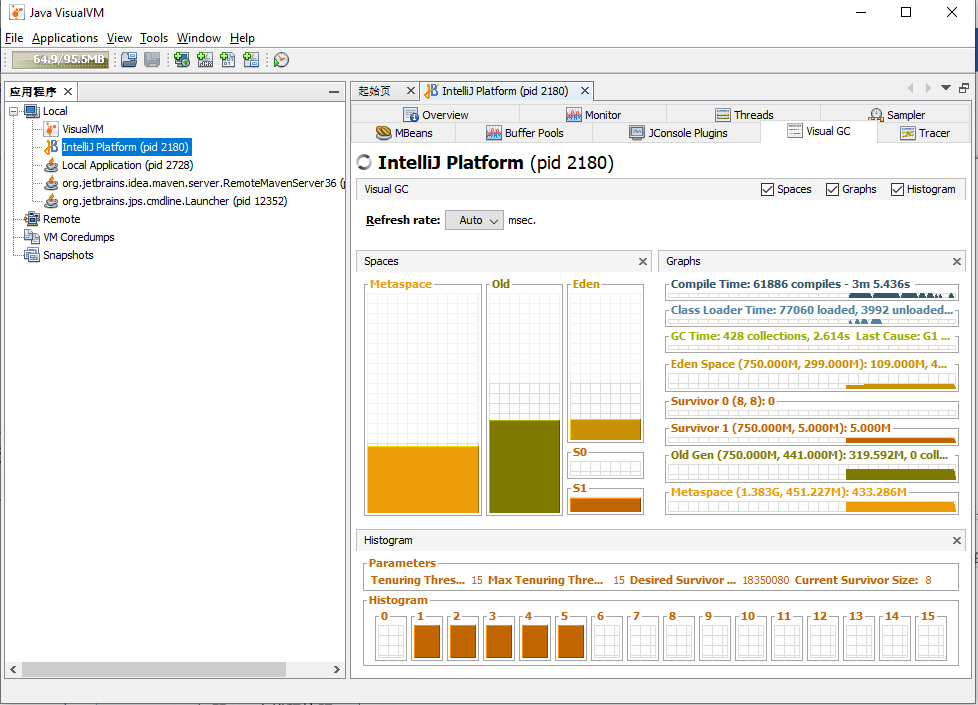
Task: Open the JConsole Plugins tab
Action: point(678,133)
